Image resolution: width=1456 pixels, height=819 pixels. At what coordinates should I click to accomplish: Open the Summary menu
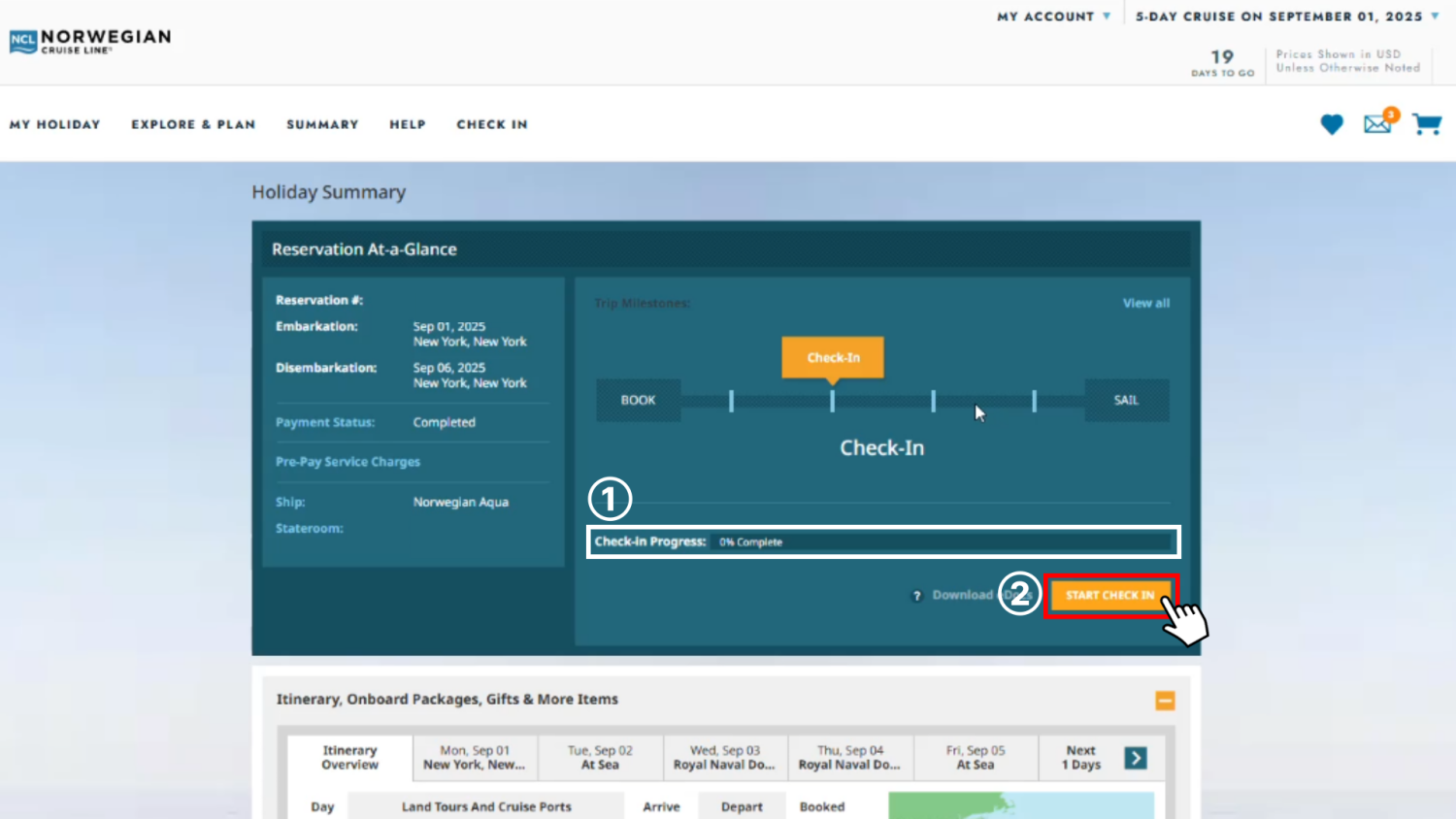point(322,124)
